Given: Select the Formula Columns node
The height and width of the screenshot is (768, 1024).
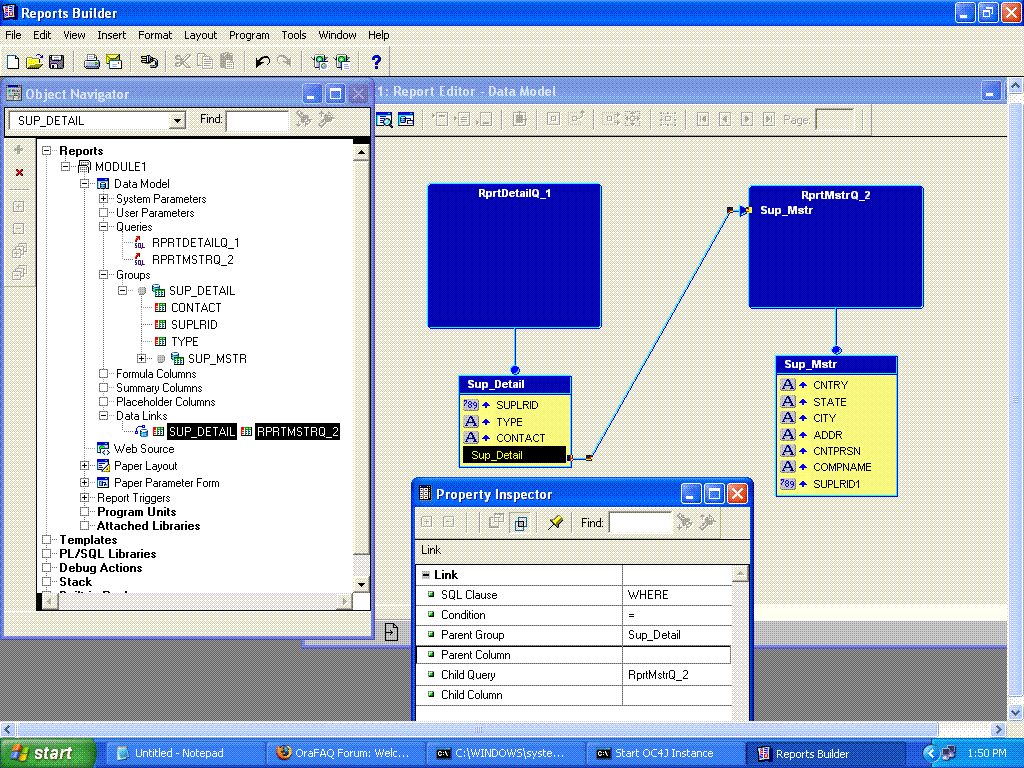Looking at the screenshot, I should click(156, 374).
